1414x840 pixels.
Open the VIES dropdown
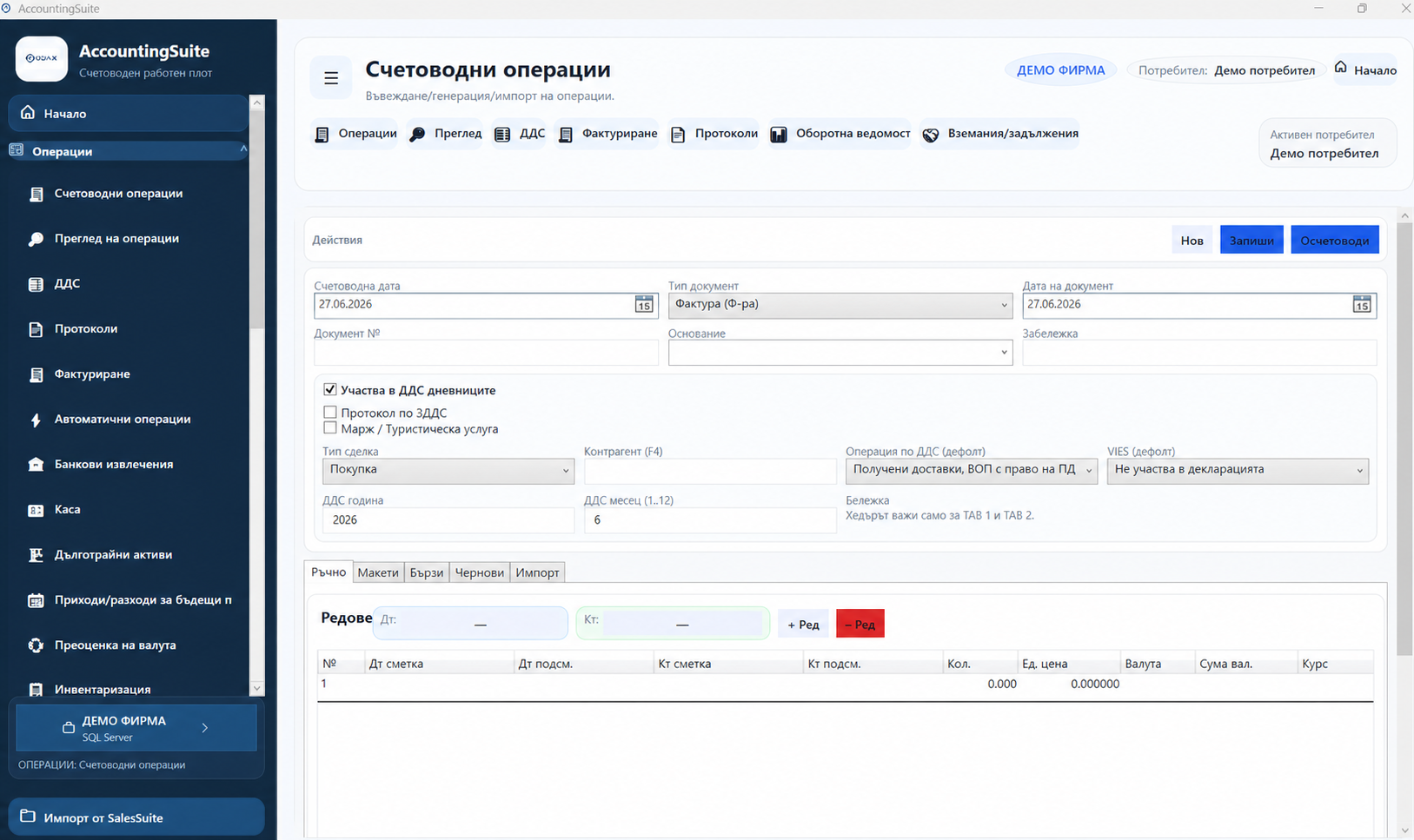tap(1238, 470)
